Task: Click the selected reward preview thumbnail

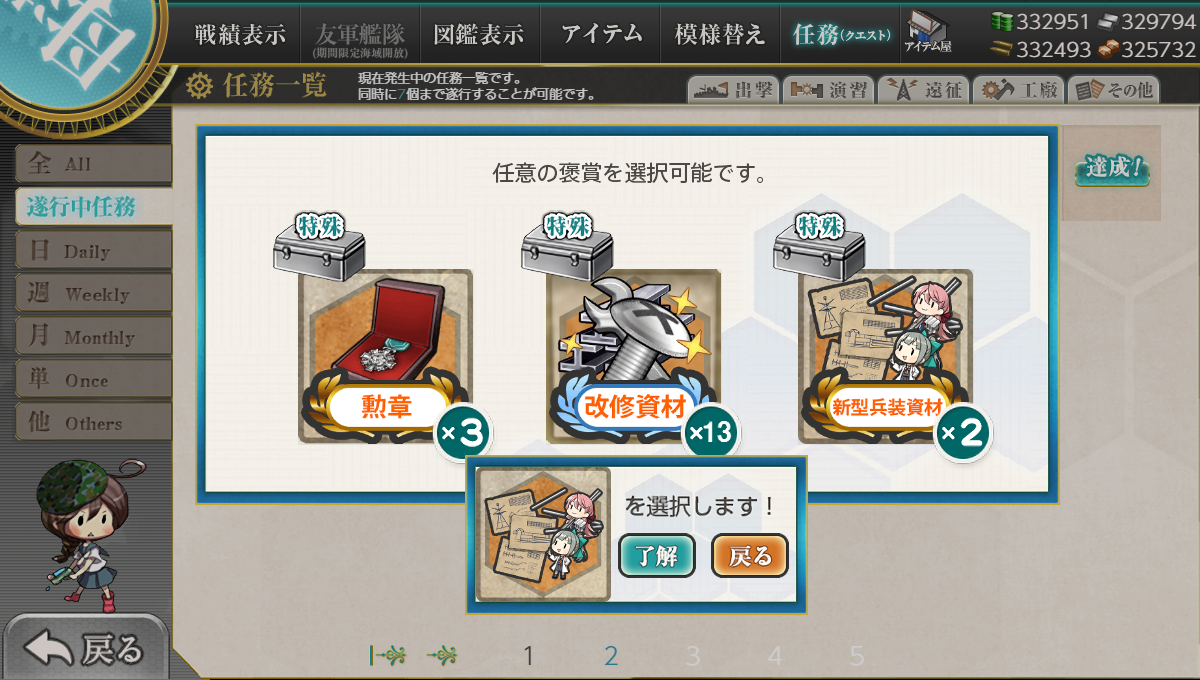Action: point(544,534)
